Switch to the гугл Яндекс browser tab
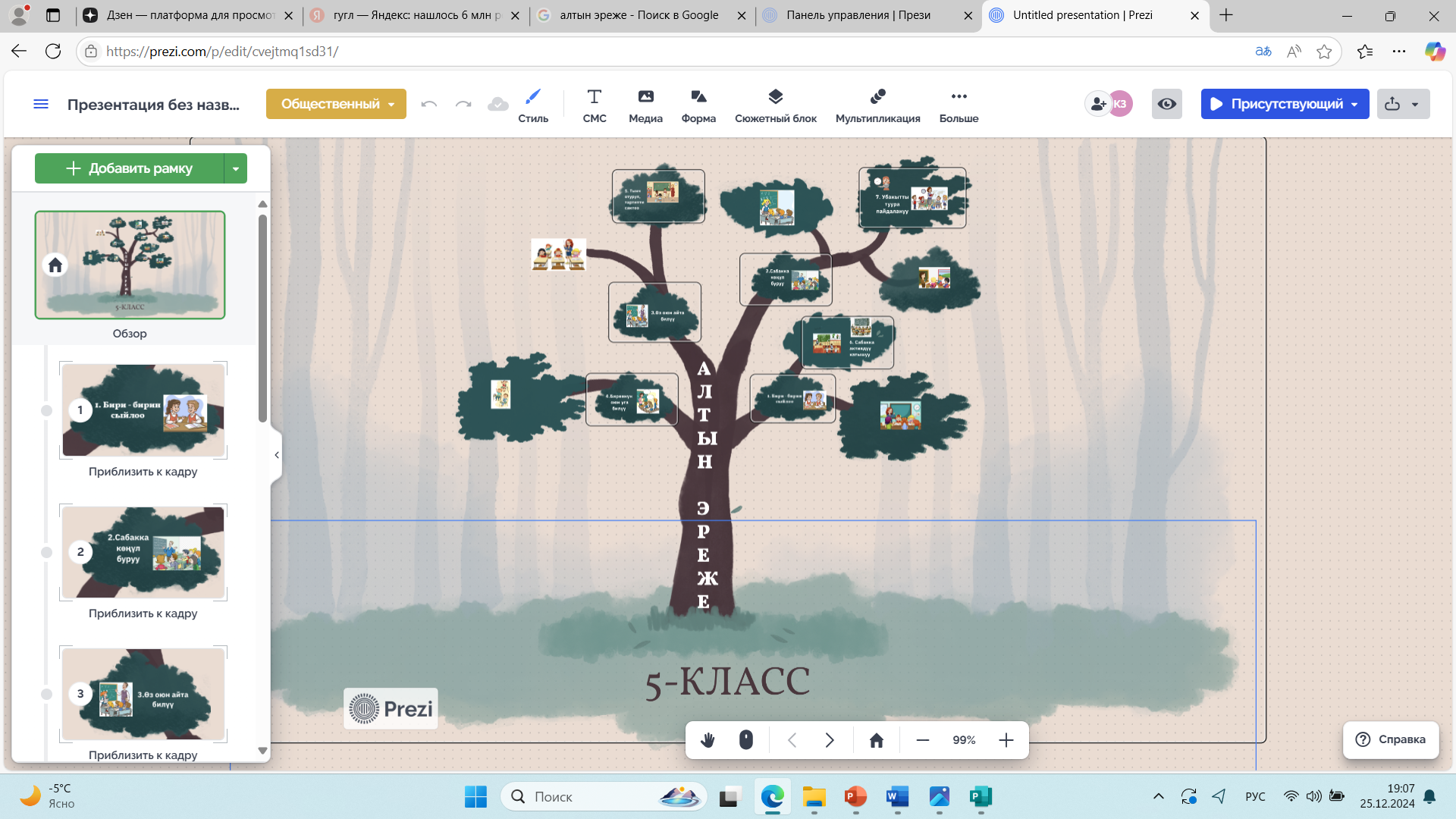Image resolution: width=1456 pixels, height=819 pixels. point(417,15)
